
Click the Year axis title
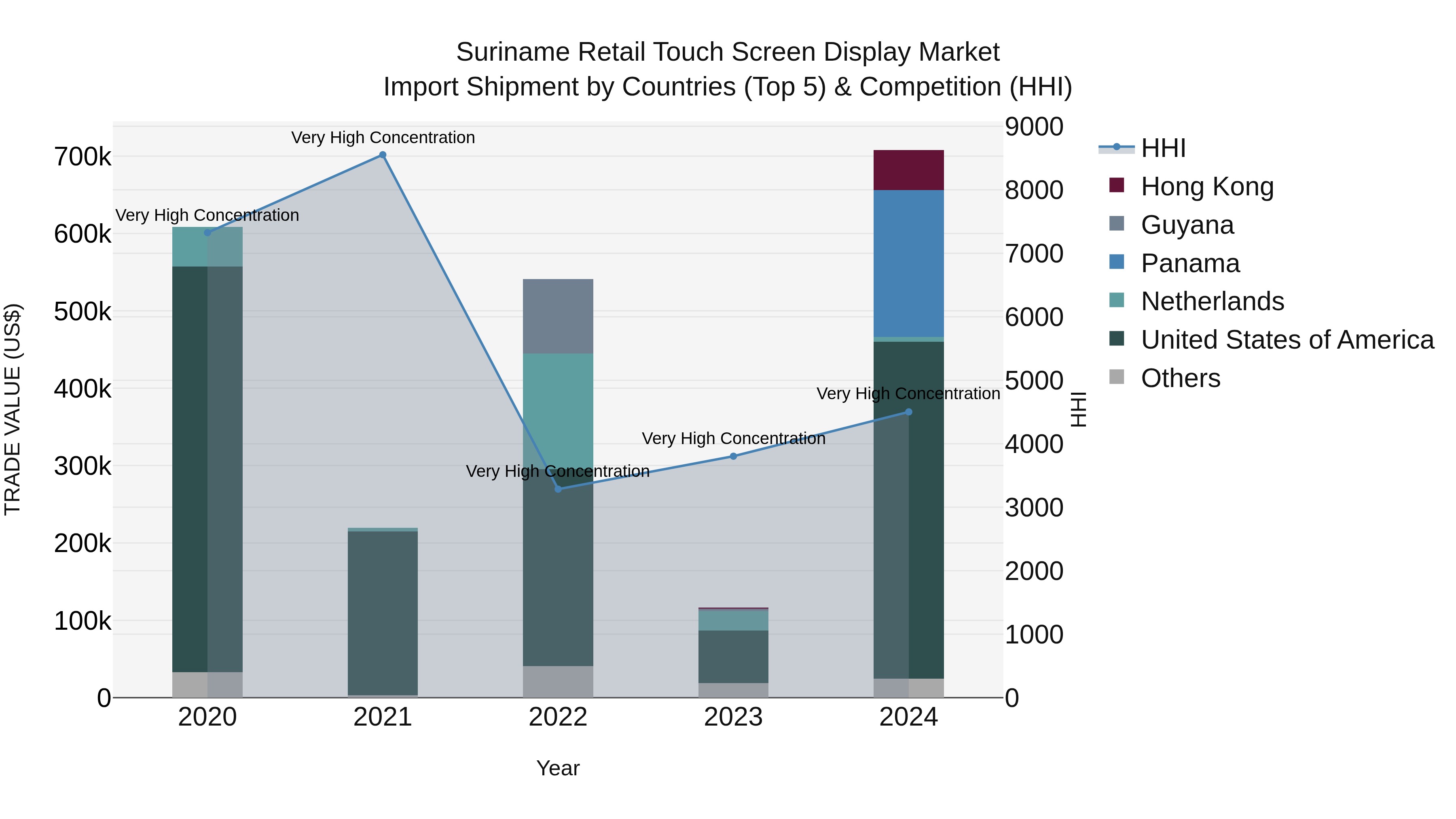[x=558, y=769]
